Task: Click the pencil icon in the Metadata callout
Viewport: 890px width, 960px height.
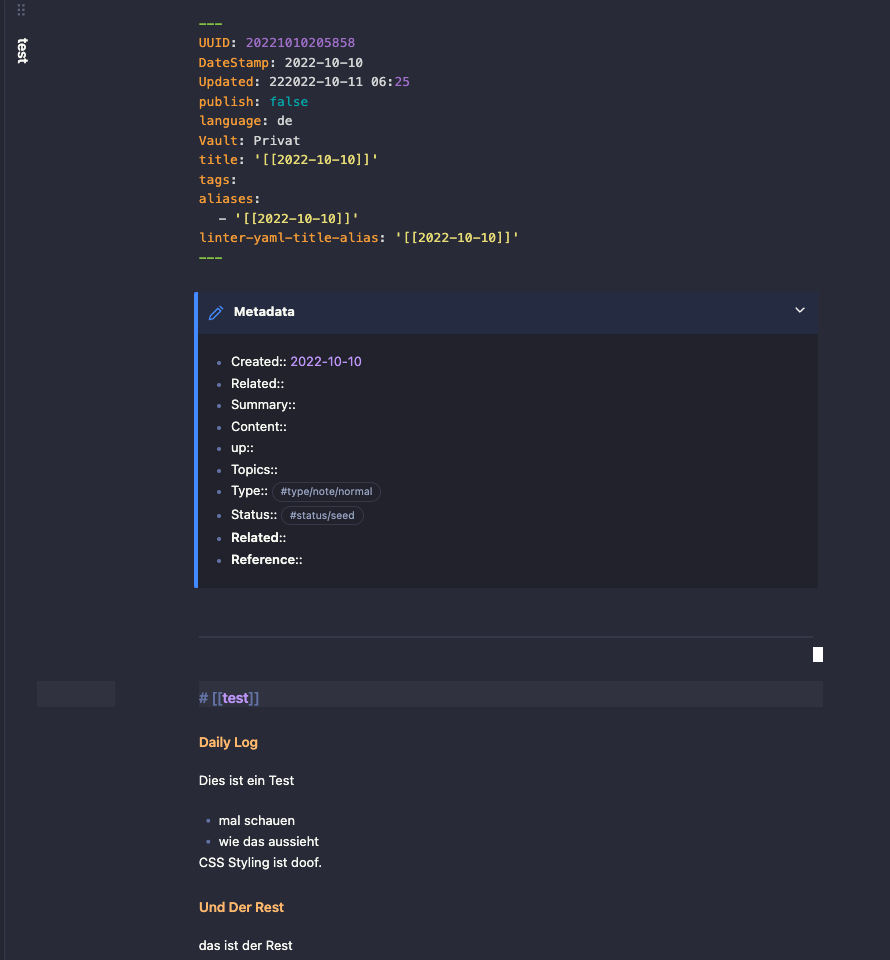Action: (215, 311)
